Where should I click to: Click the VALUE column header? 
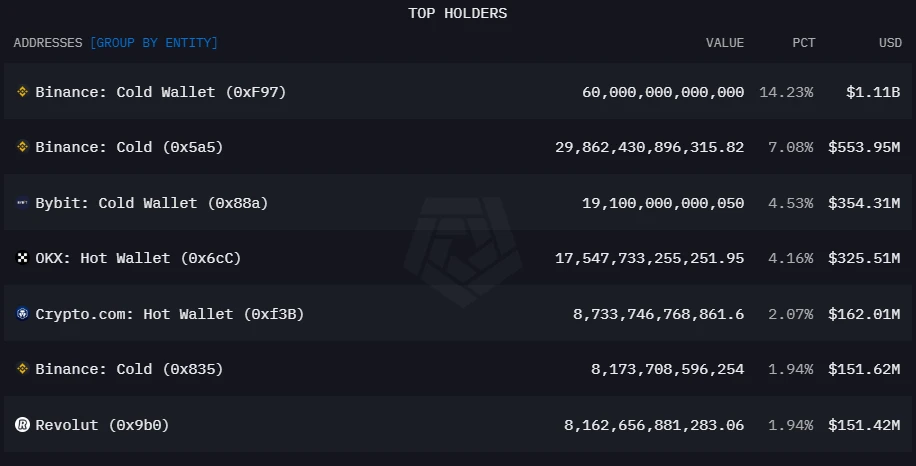point(724,43)
